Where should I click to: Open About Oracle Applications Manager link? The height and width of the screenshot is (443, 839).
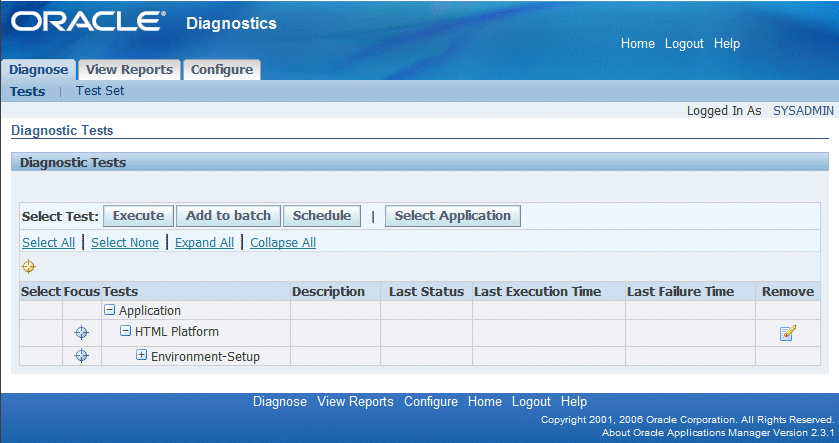(718, 433)
